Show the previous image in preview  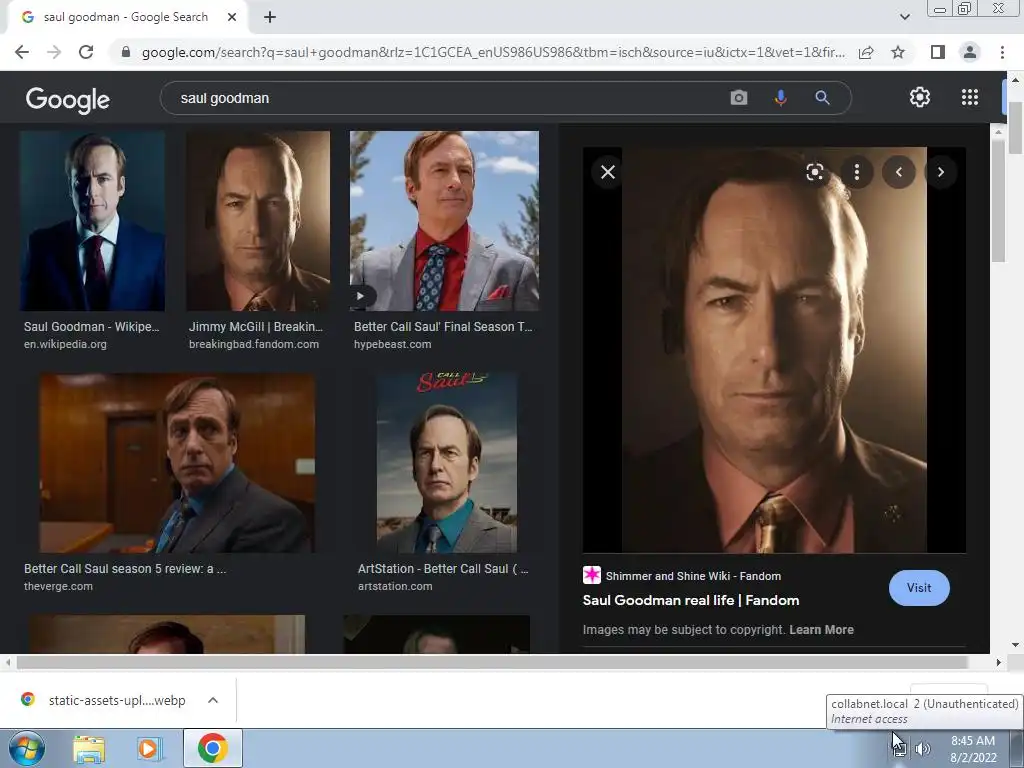click(899, 172)
